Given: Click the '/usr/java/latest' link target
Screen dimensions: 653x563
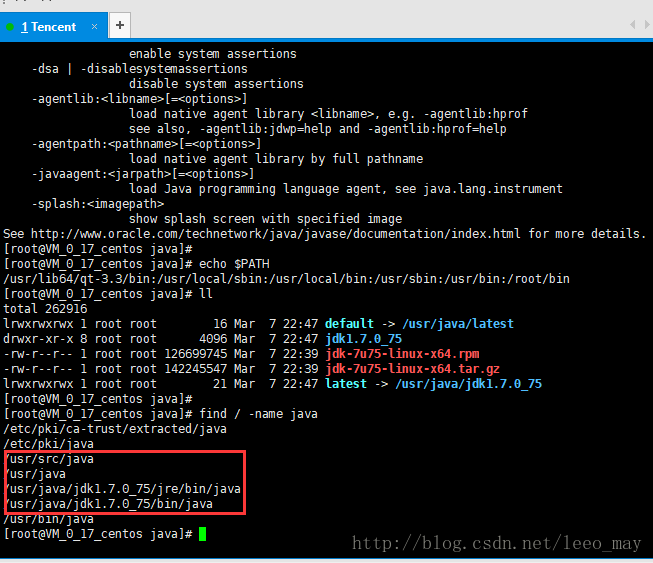Looking at the screenshot, I should (x=458, y=324).
